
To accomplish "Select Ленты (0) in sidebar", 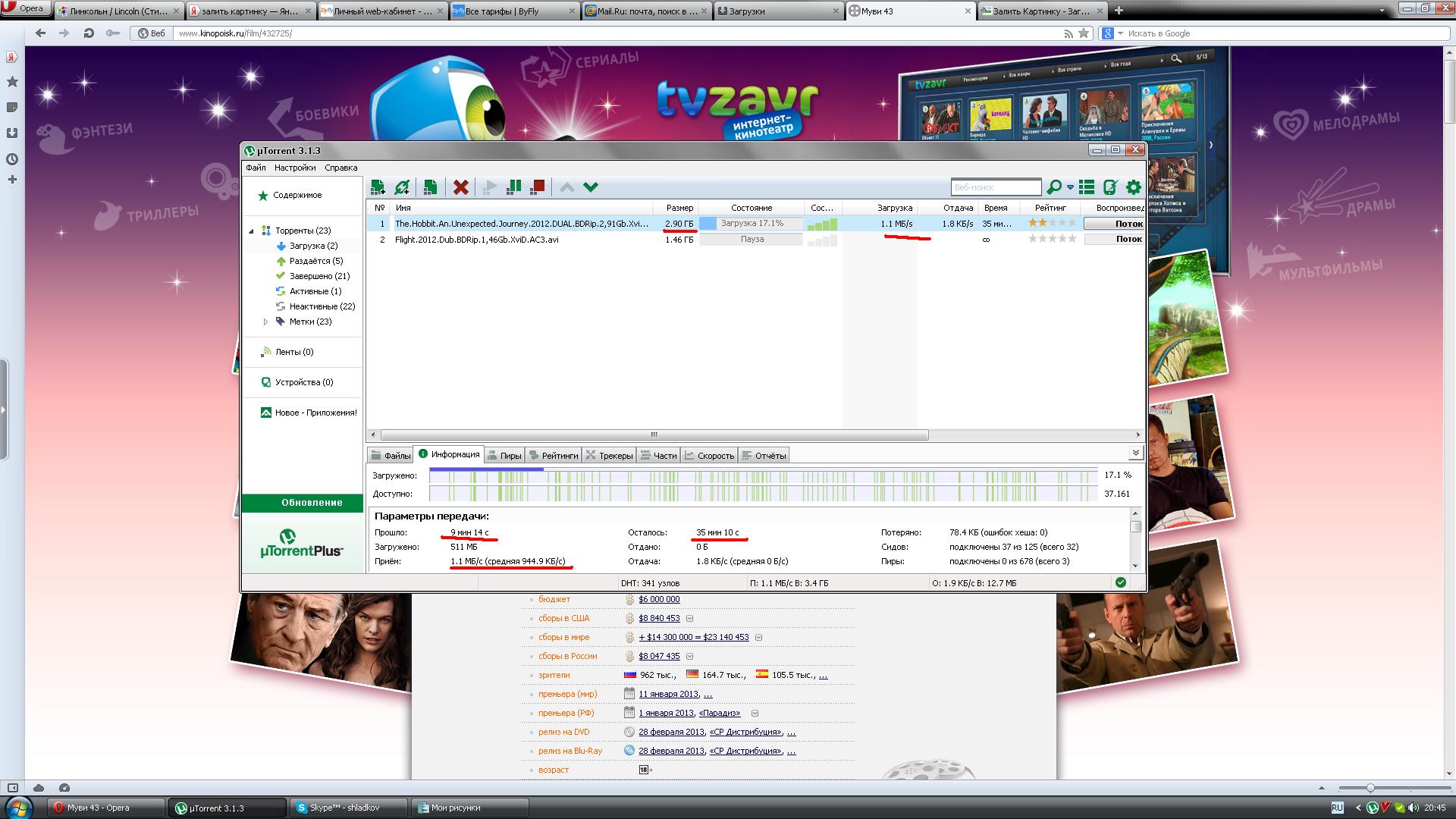I will (x=293, y=352).
